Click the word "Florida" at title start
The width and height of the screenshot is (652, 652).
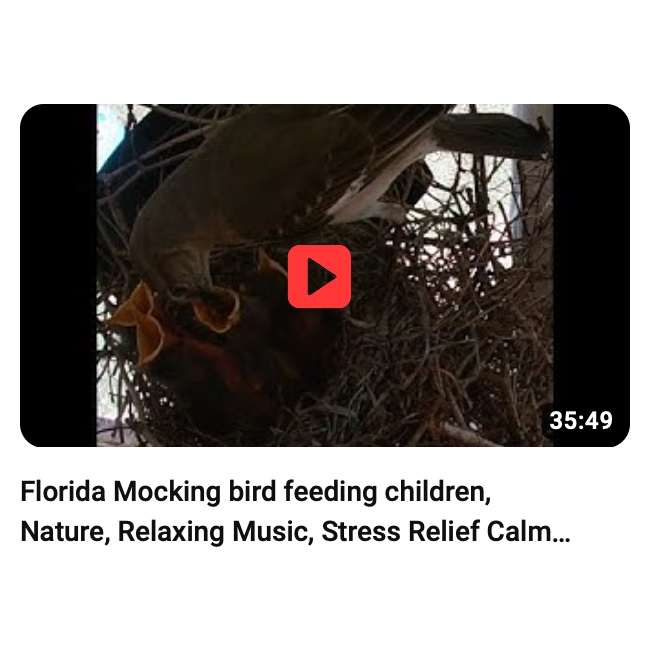pyautogui.click(x=63, y=492)
